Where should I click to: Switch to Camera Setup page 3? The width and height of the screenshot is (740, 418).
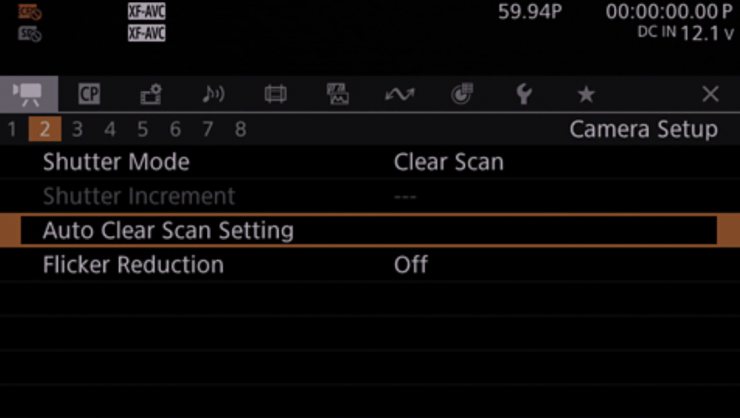click(x=77, y=129)
